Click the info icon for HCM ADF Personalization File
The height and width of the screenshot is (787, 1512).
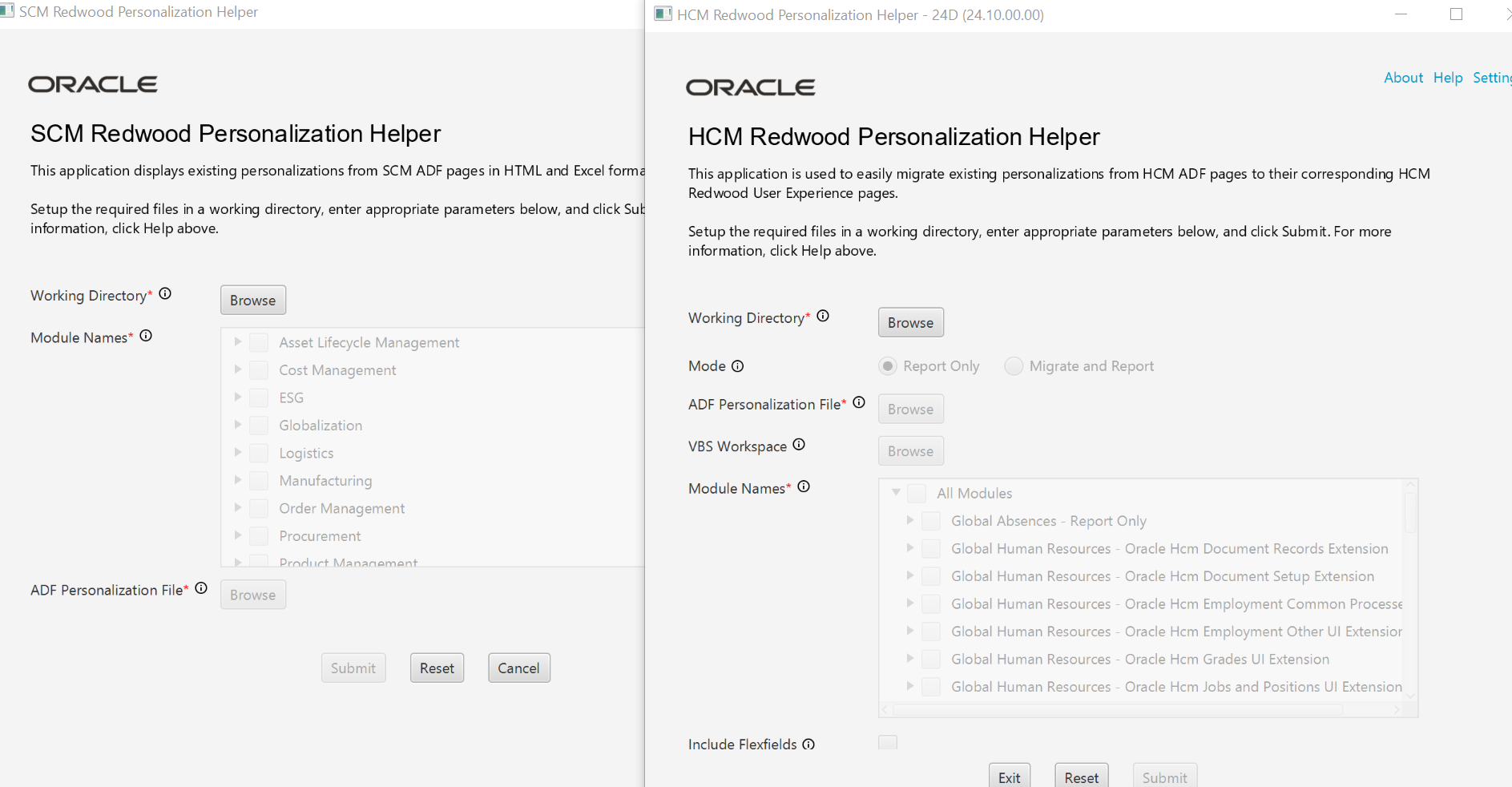pos(858,402)
